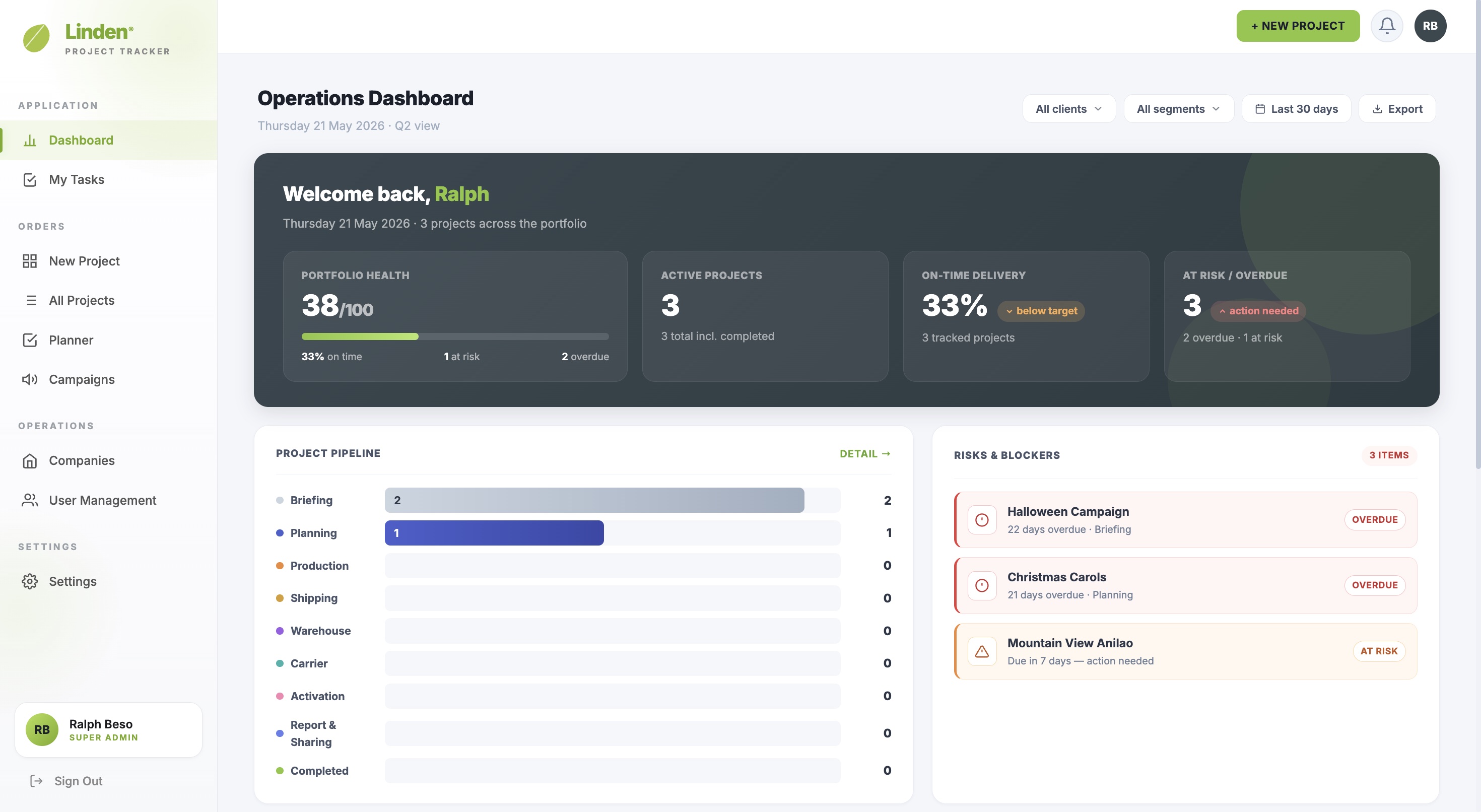
Task: Click the Completed stage green dot
Action: [x=280, y=771]
